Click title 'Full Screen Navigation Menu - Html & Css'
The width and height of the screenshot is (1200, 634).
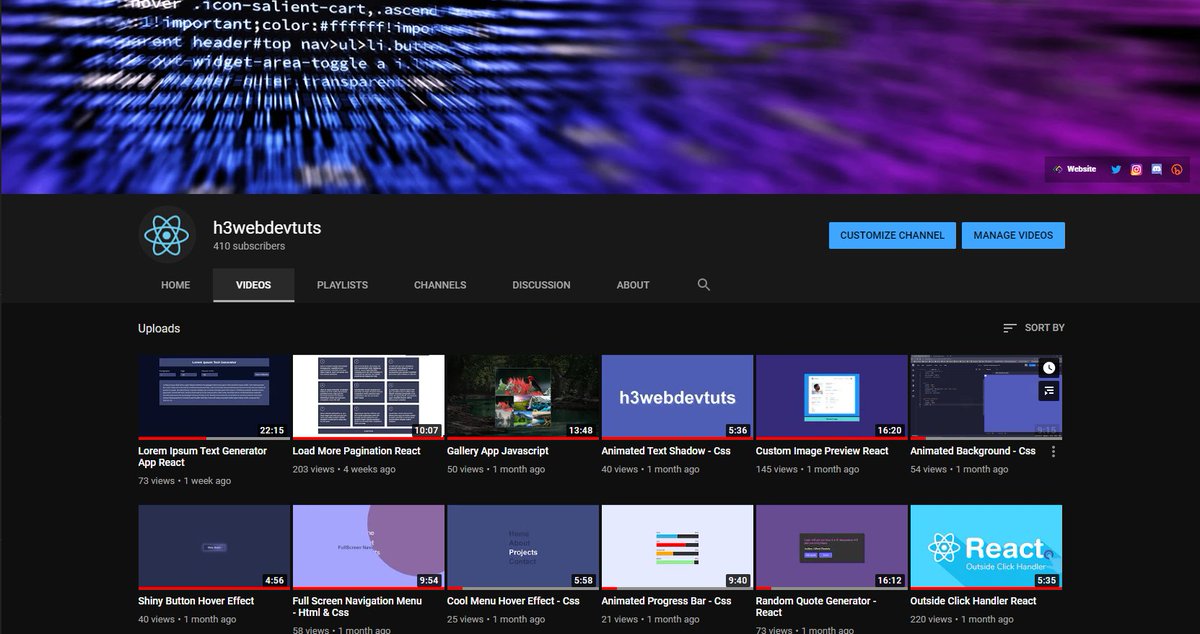[x=357, y=607]
